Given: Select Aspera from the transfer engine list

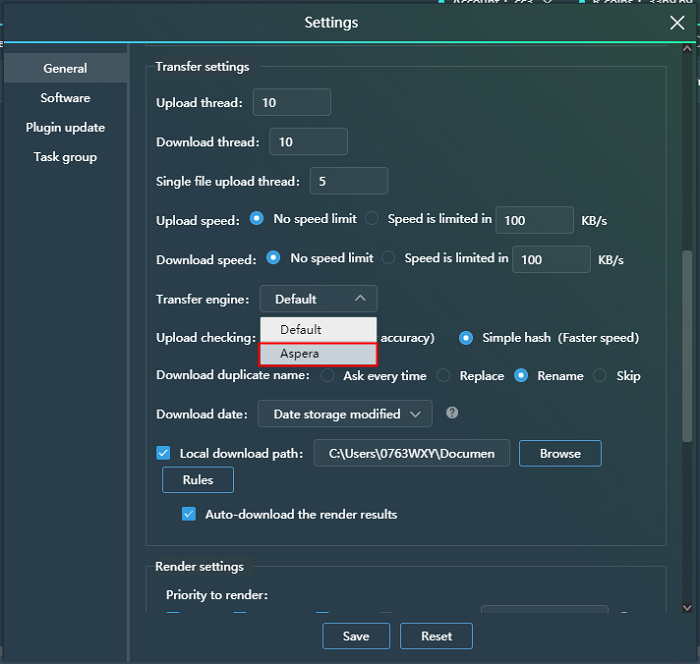Looking at the screenshot, I should click(318, 354).
